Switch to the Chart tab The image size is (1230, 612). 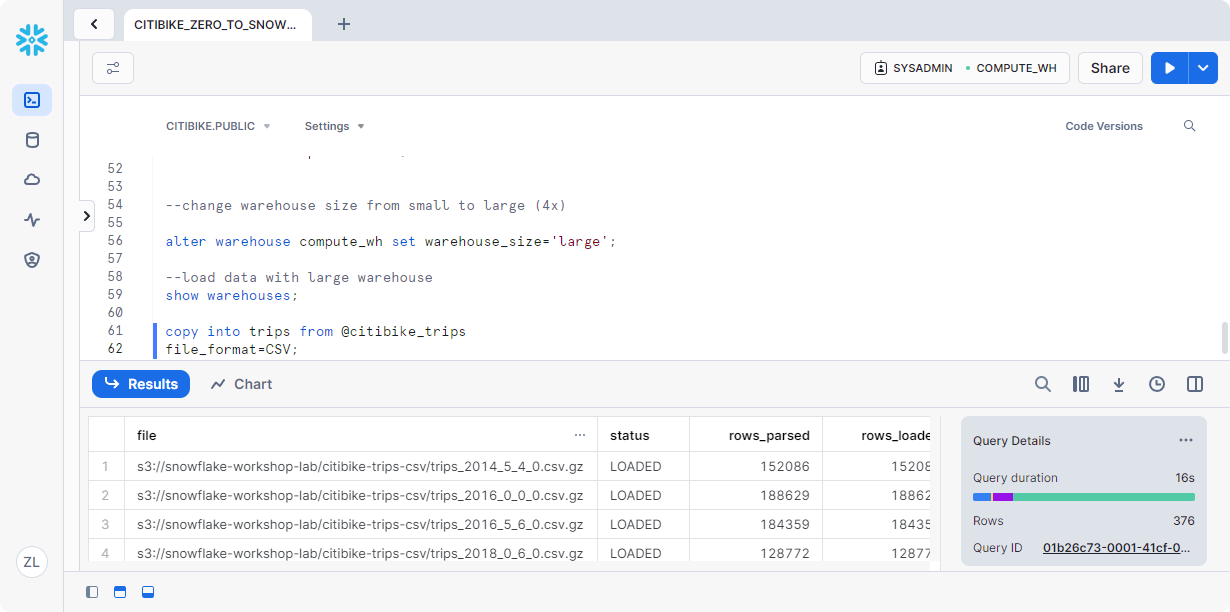pos(241,384)
